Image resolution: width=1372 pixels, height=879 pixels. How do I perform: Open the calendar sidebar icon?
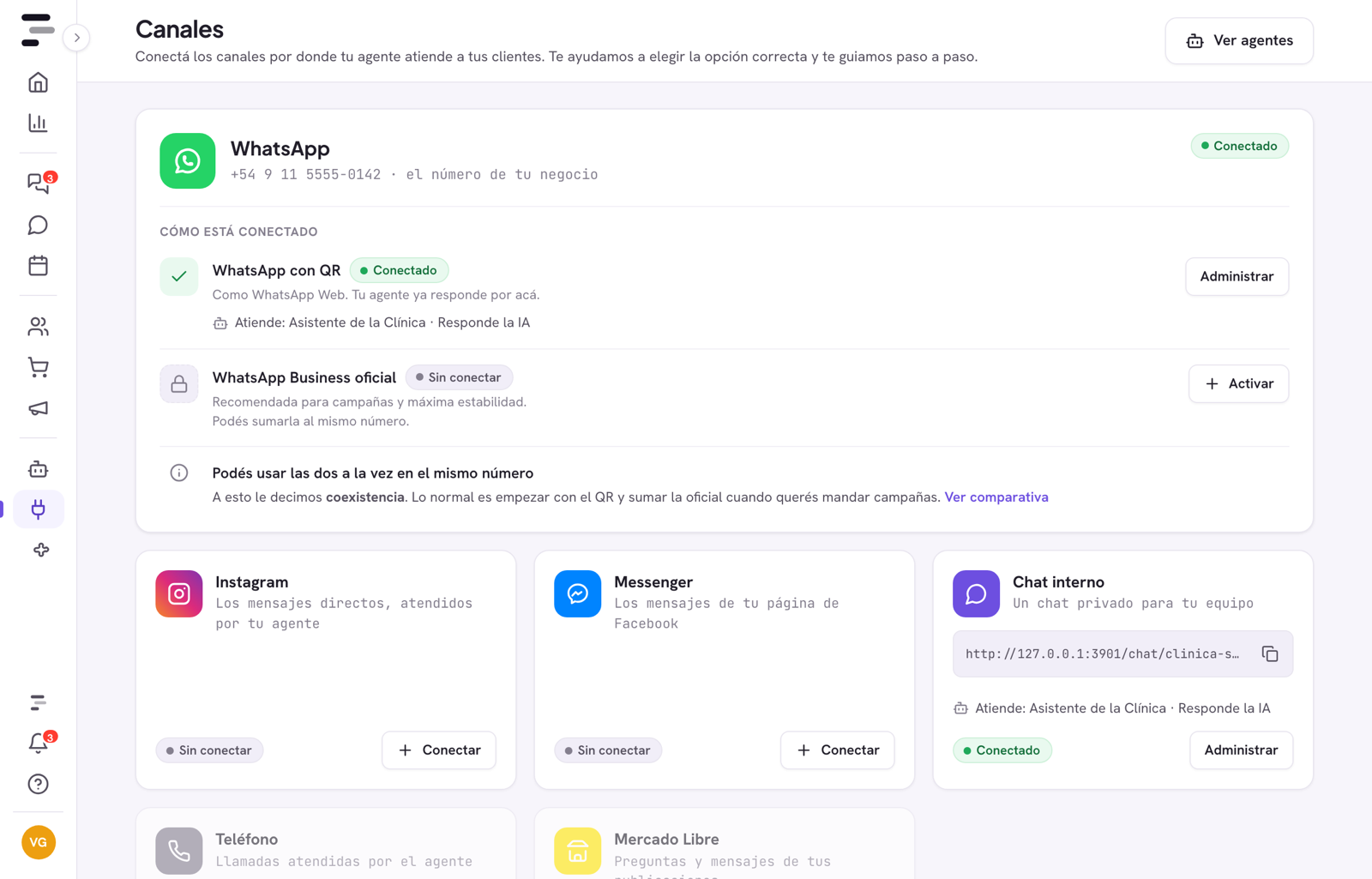coord(38,266)
